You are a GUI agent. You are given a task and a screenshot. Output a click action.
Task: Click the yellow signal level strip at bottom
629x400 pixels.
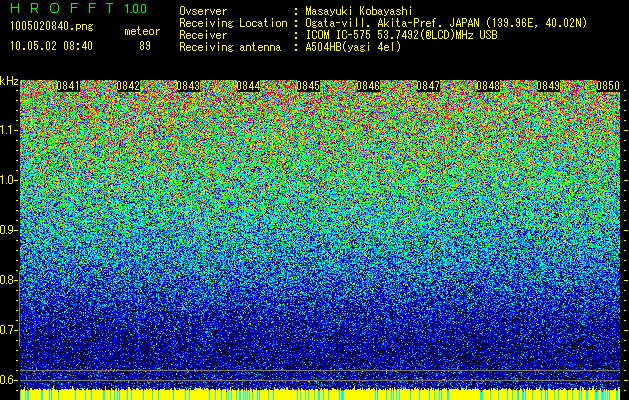click(x=320, y=394)
